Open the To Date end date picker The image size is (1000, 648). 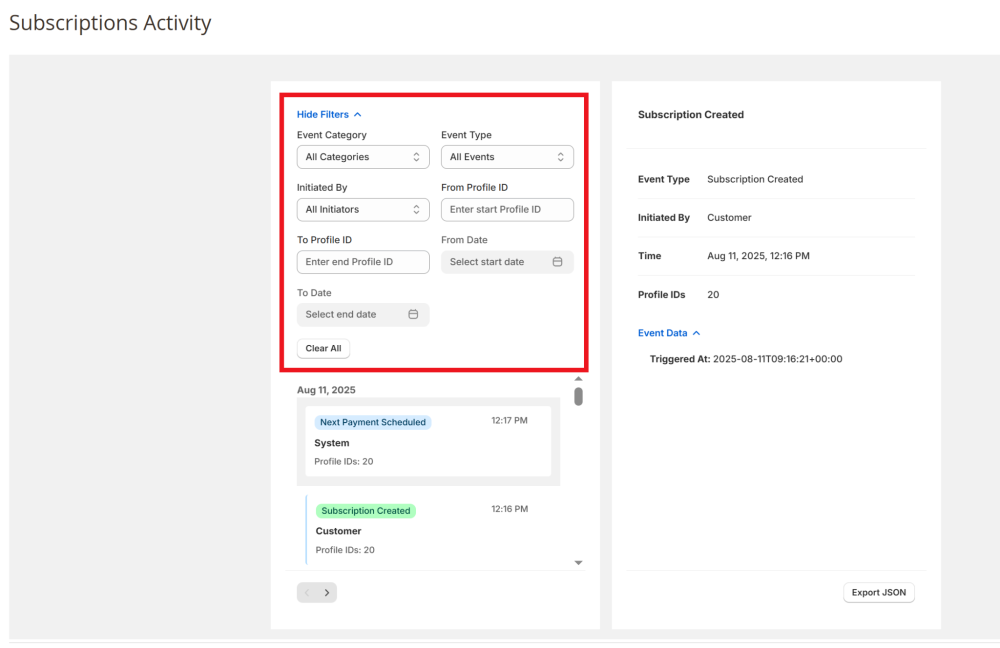click(x=363, y=314)
